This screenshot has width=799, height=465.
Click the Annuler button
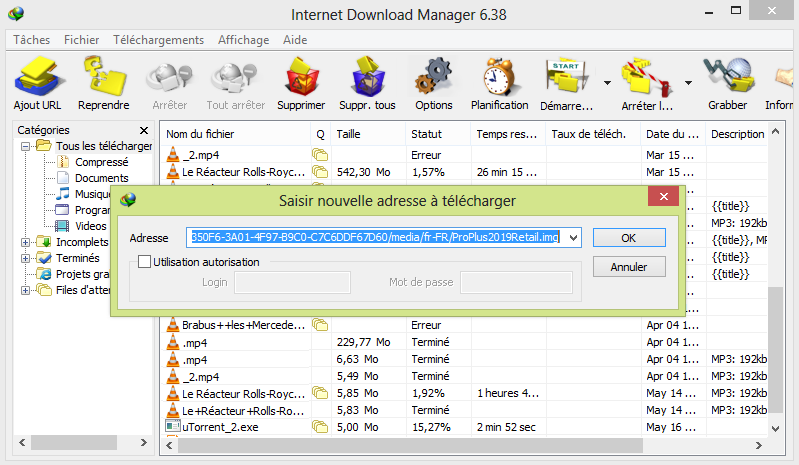pyautogui.click(x=629, y=266)
